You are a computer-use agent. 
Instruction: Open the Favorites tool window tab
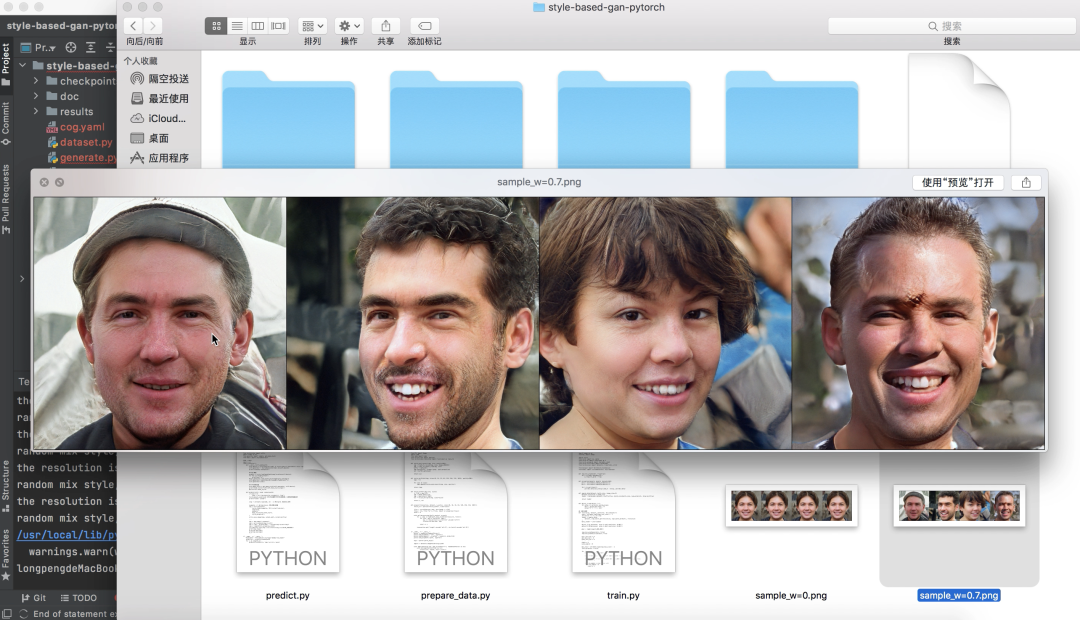[x=6, y=555]
